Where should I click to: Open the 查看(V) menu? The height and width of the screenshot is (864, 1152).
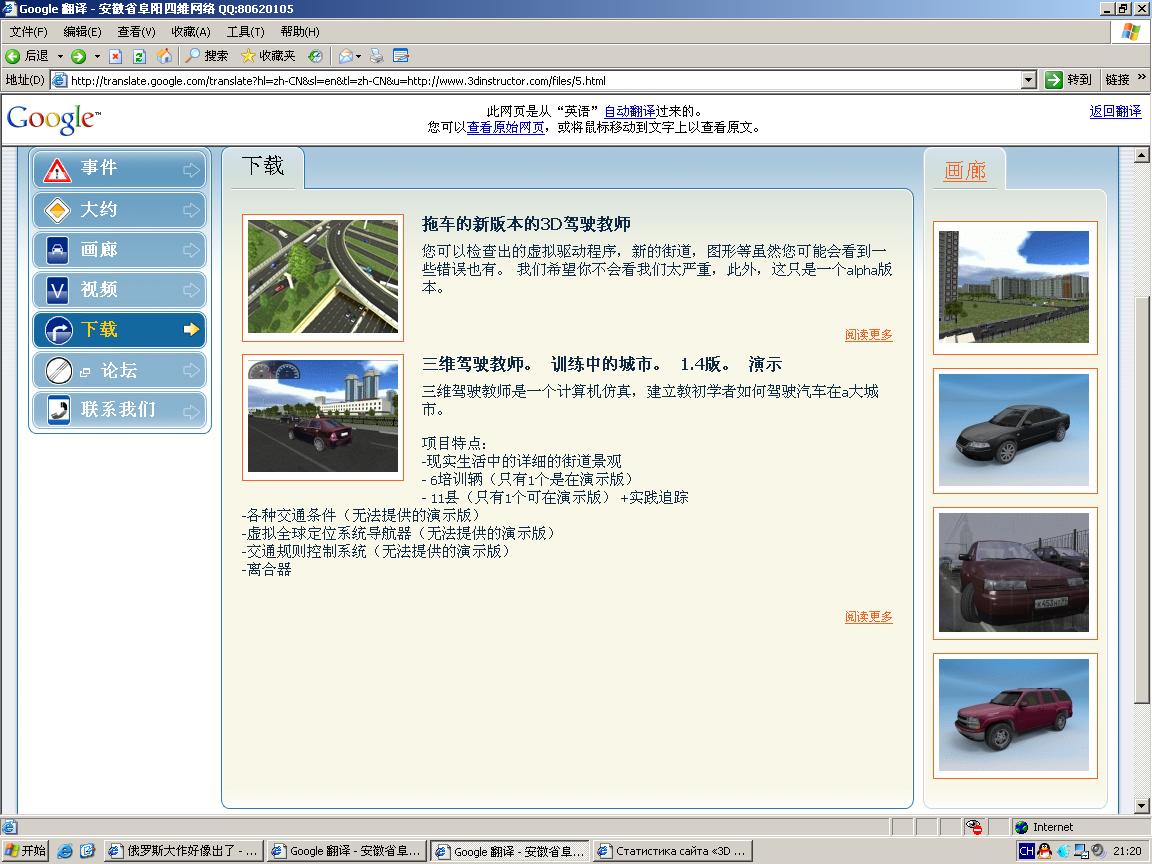click(136, 32)
